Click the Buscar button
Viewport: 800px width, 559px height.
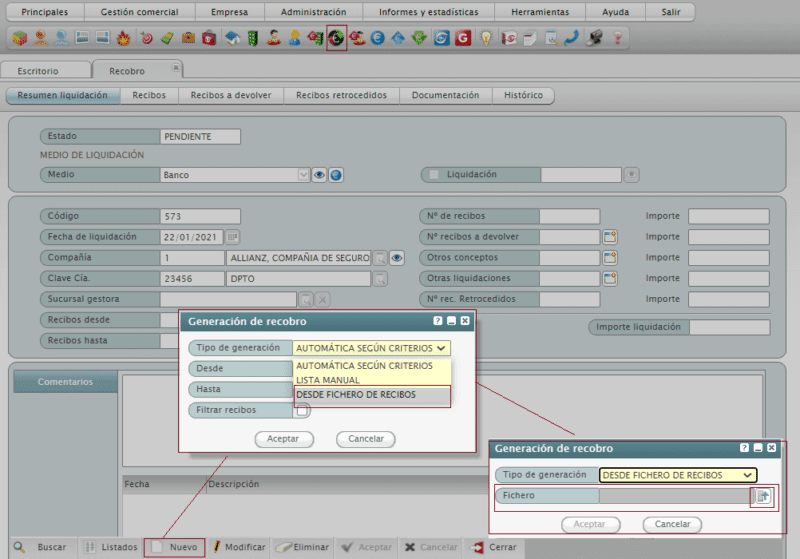tap(42, 547)
